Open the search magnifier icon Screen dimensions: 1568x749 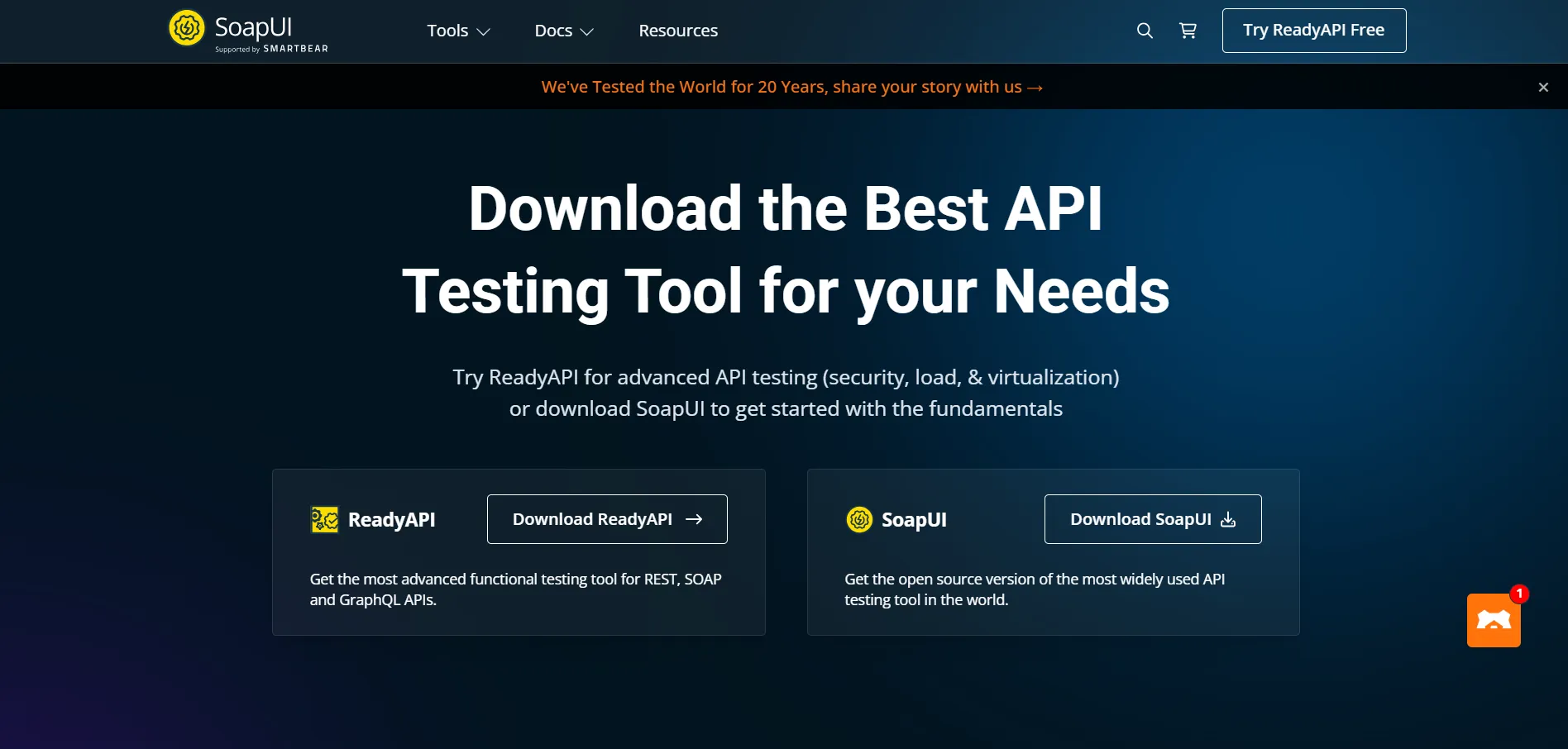(1145, 31)
